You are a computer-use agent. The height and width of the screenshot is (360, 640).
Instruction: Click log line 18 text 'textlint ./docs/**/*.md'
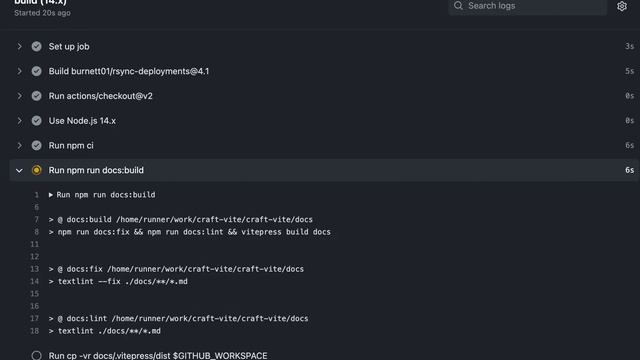pos(105,331)
